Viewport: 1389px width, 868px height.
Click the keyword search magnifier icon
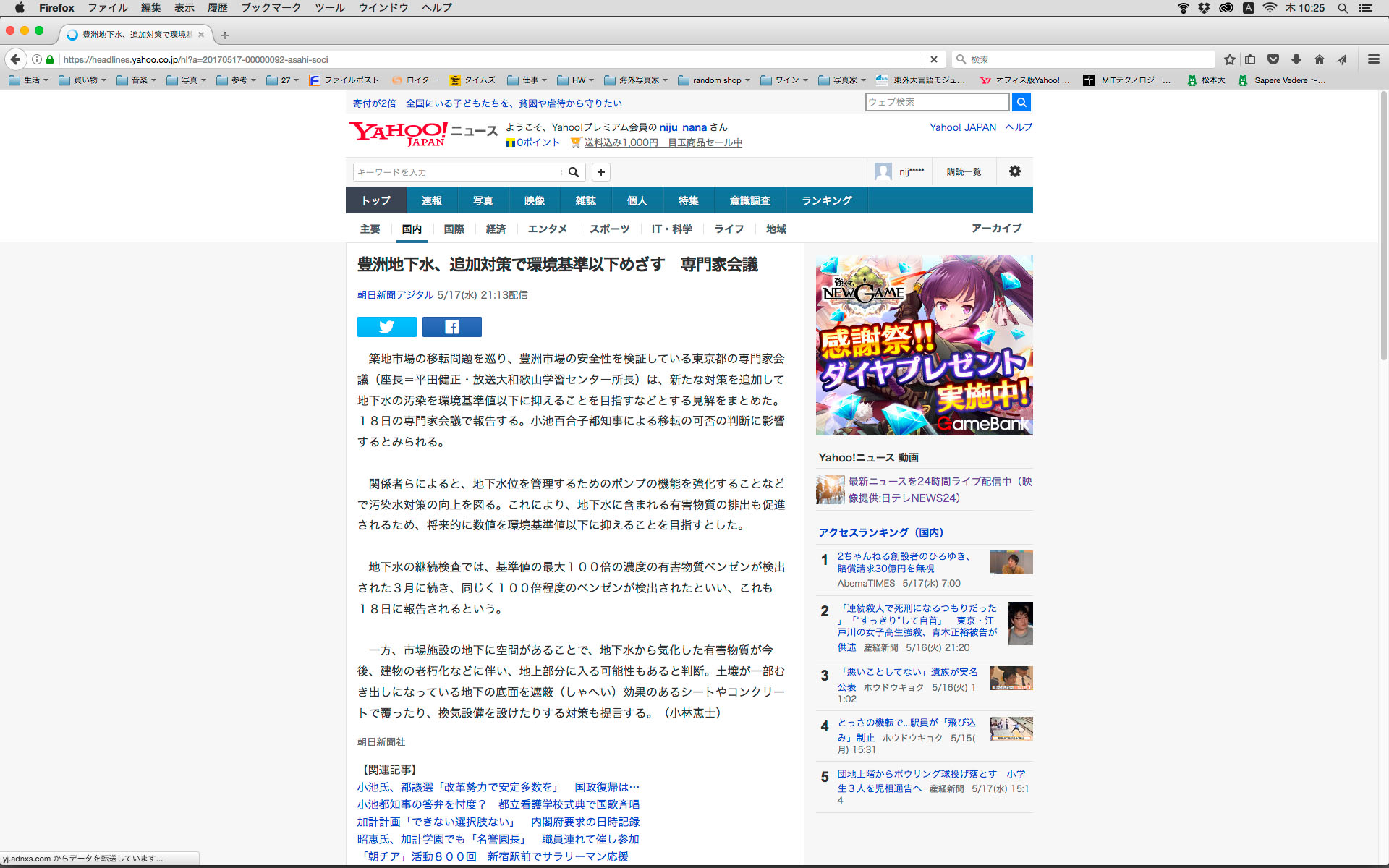(x=573, y=172)
